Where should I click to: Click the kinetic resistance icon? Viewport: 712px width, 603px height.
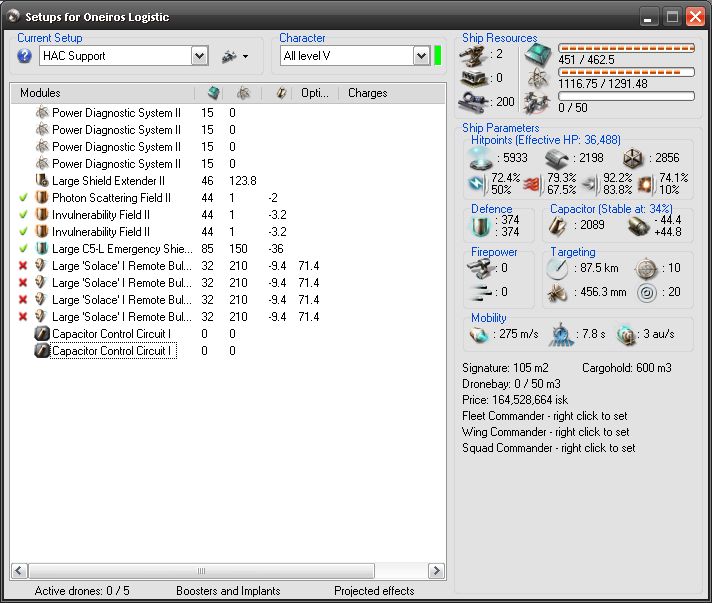(x=589, y=184)
